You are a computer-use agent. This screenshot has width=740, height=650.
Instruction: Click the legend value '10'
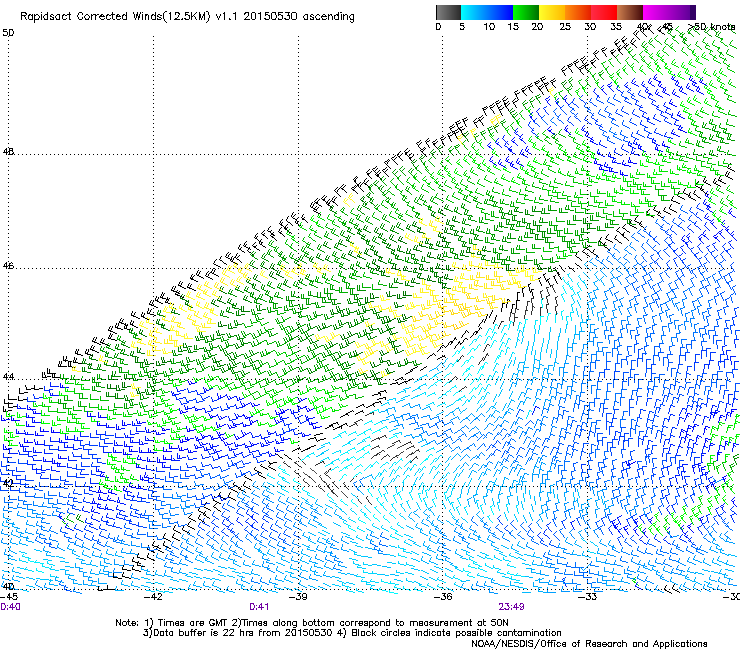[489, 27]
